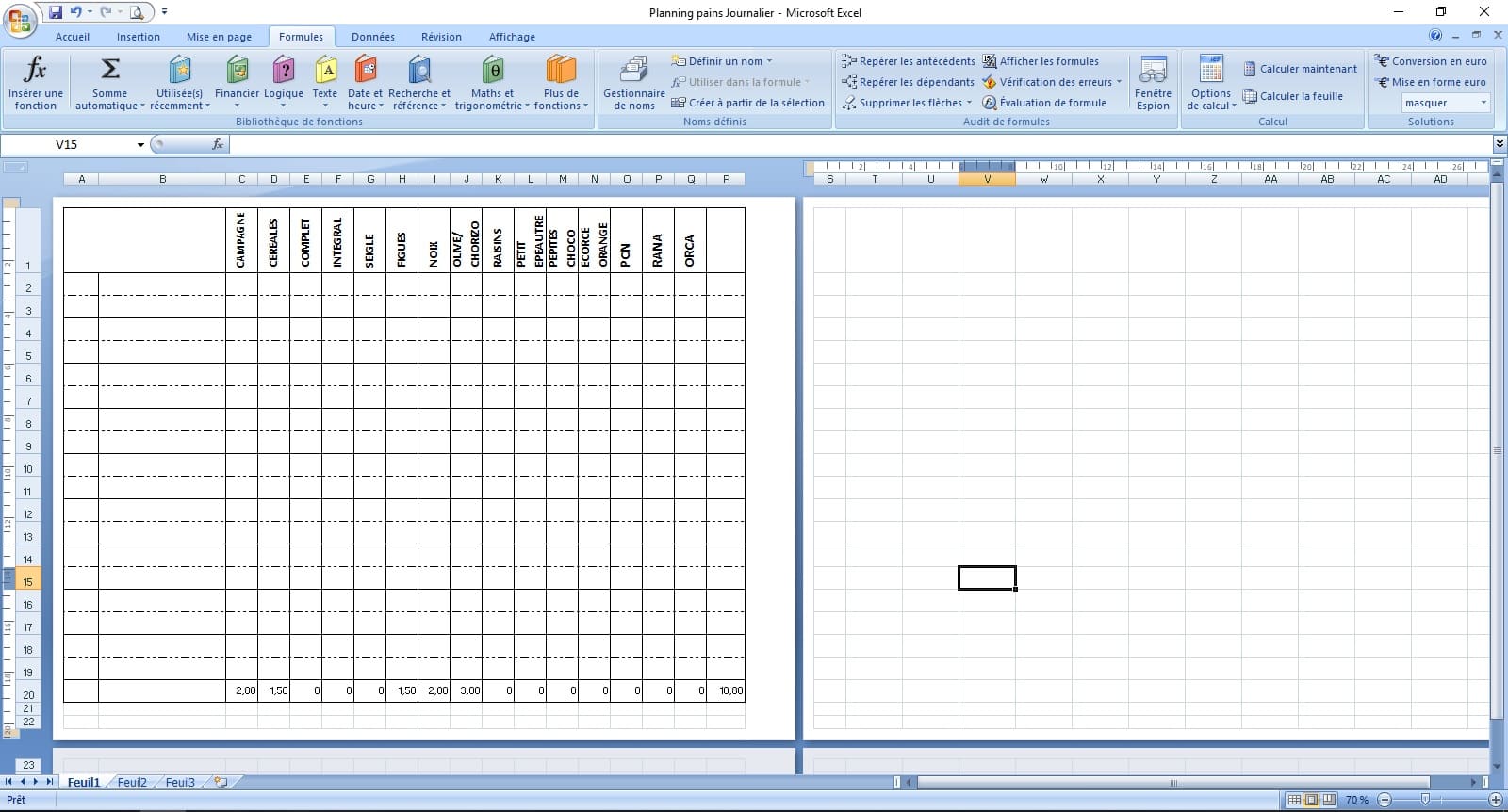
Task: Click Créer à partir de la sélection
Action: [x=747, y=103]
